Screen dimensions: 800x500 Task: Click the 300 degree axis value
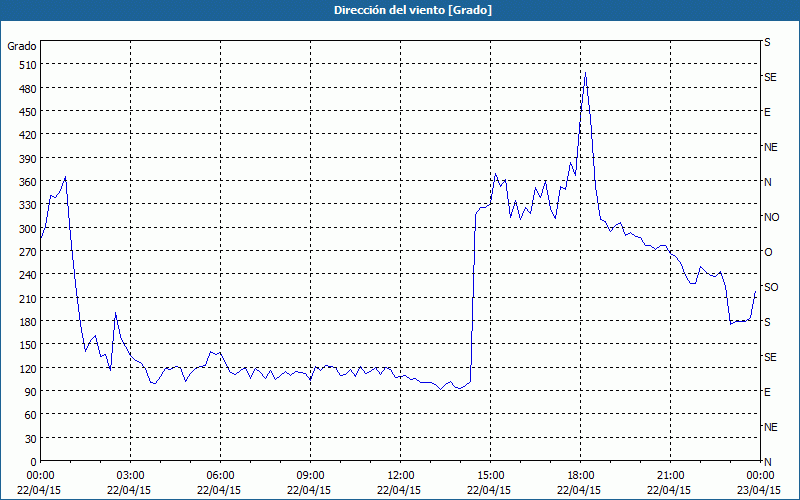pos(28,229)
